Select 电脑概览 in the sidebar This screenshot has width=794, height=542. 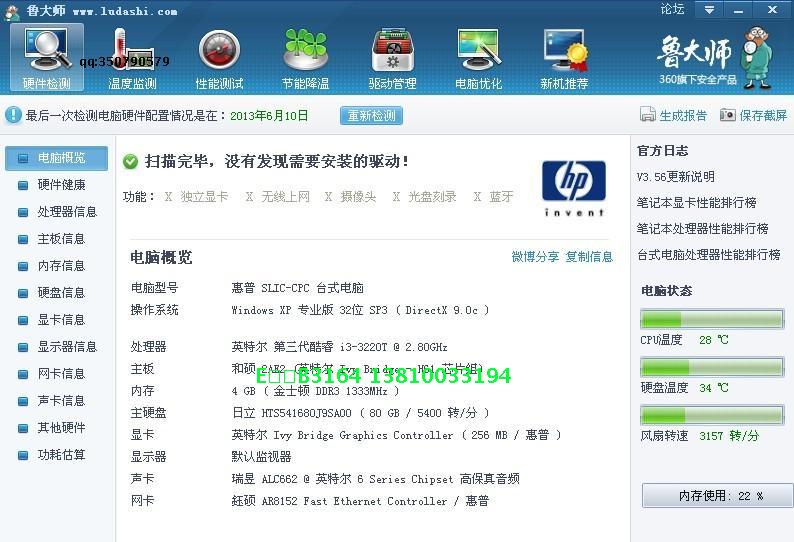click(x=57, y=158)
